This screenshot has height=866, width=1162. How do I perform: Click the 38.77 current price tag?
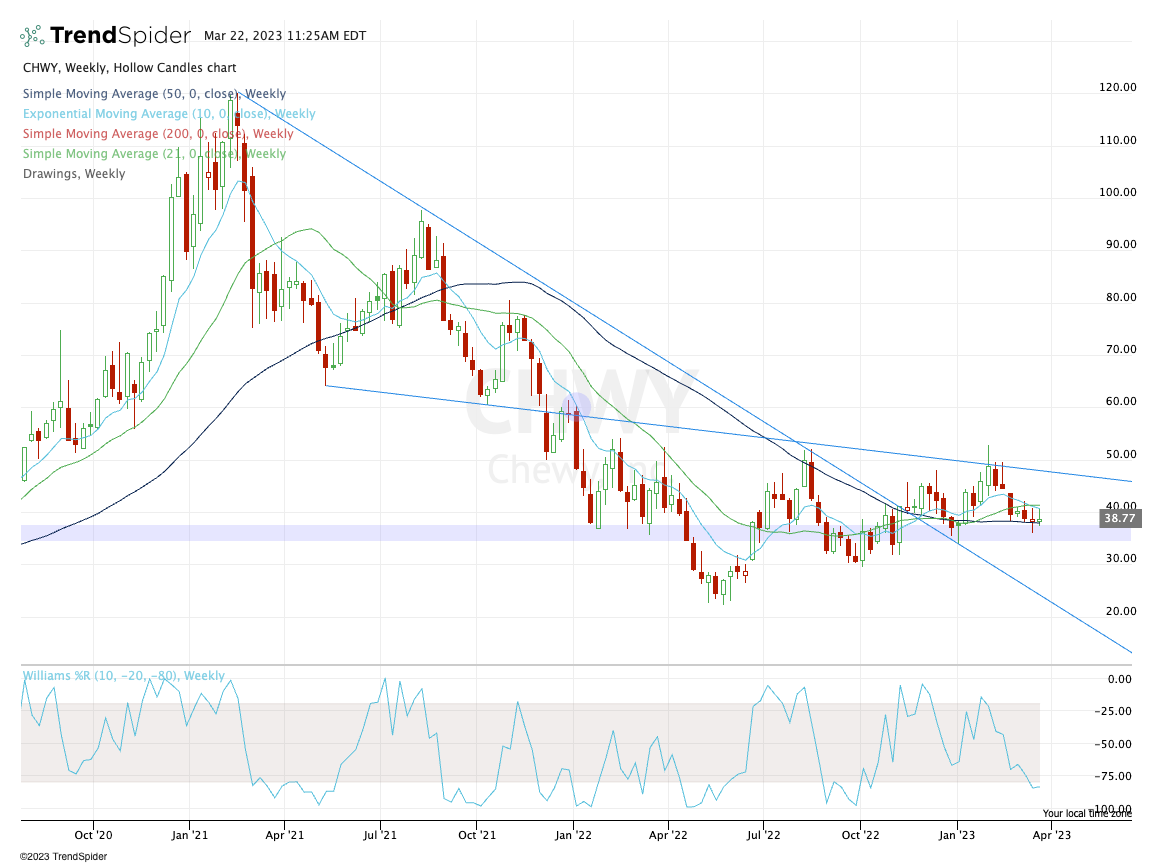[1118, 519]
